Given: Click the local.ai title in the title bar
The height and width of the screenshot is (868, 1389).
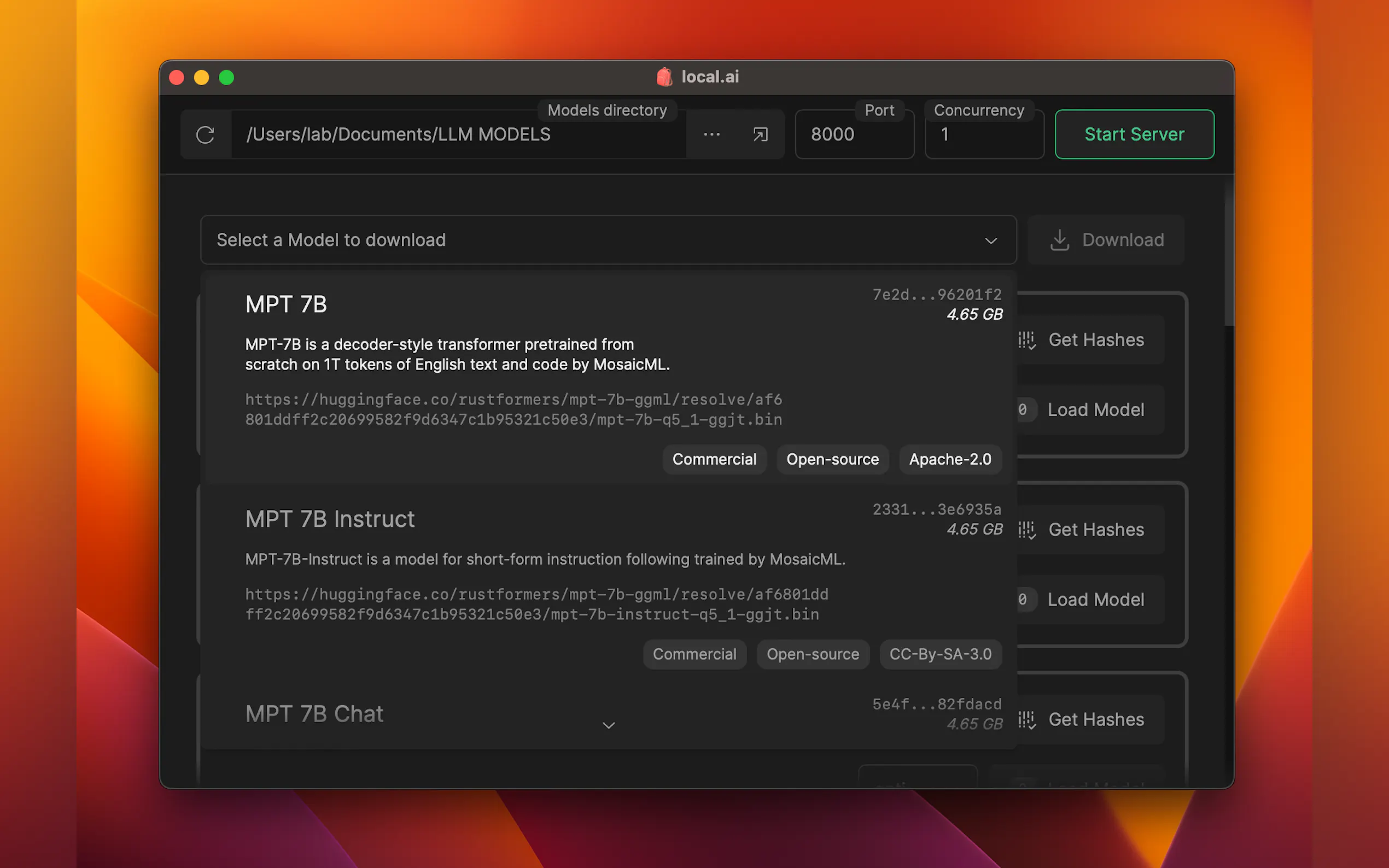Looking at the screenshot, I should coord(710,77).
